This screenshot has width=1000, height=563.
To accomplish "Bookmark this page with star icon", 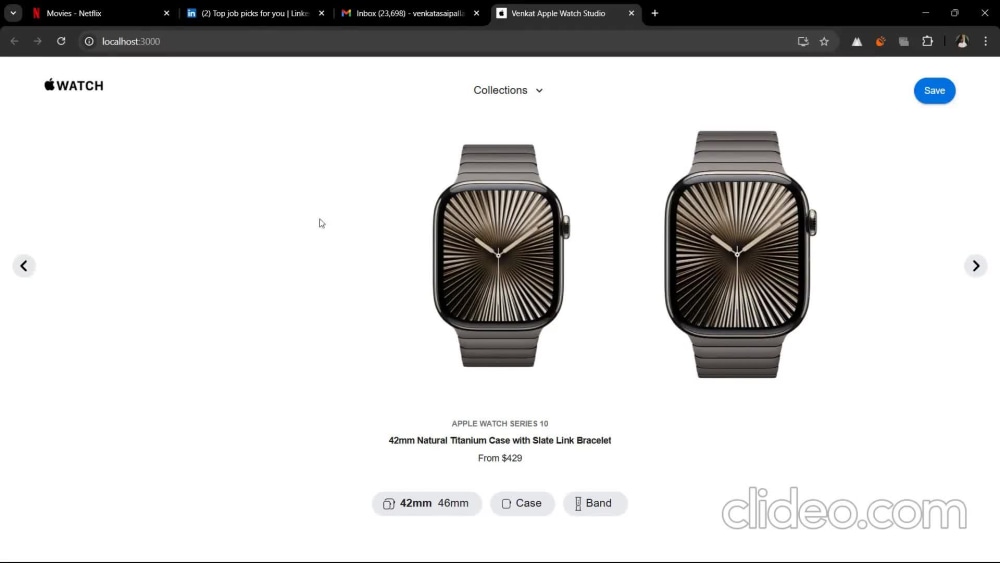I will [x=824, y=41].
